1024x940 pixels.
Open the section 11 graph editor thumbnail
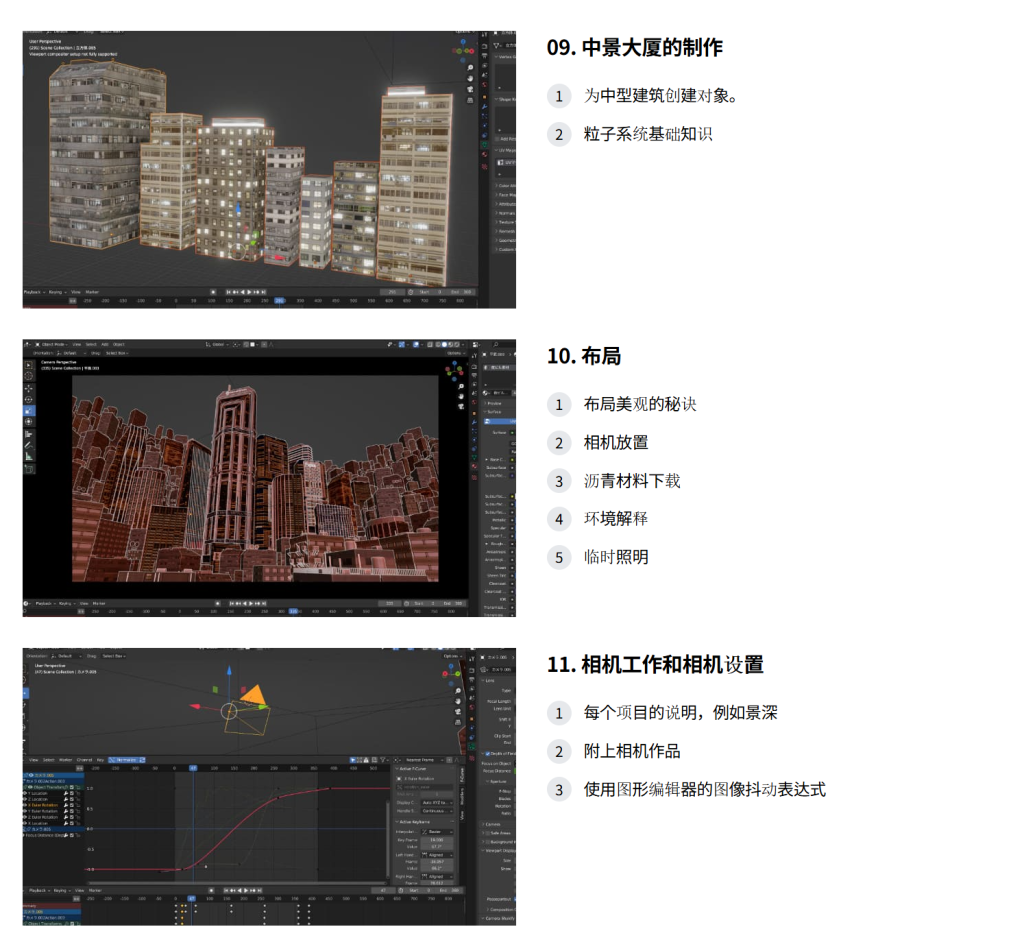coord(269,786)
